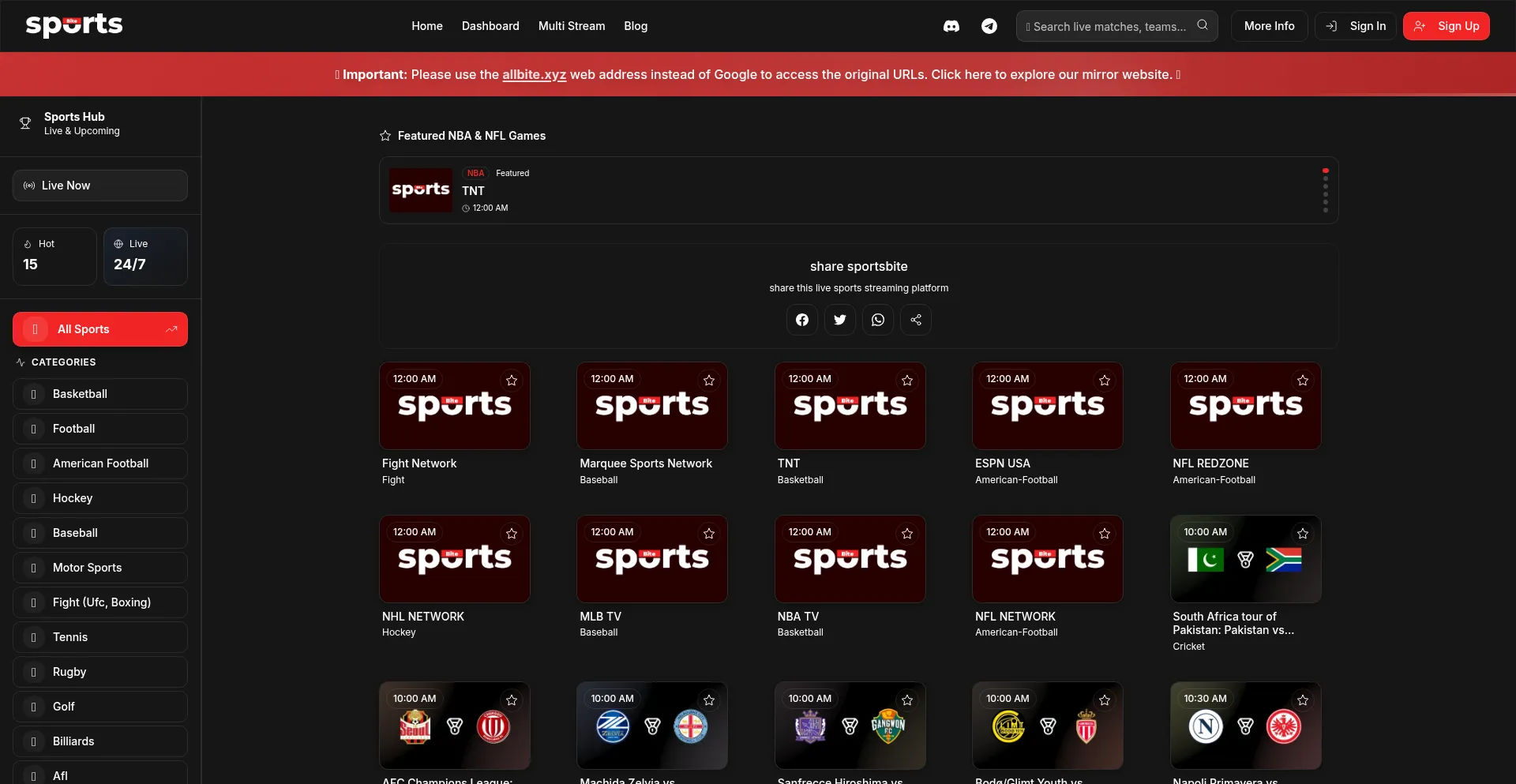
Task: Share sportsbite on Twitter
Action: click(840, 320)
